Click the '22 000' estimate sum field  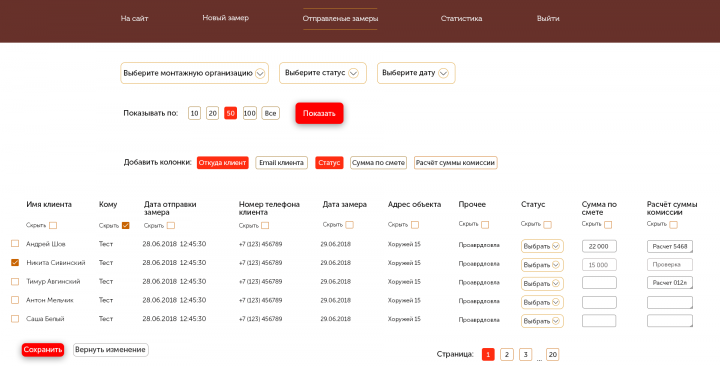[599, 246]
